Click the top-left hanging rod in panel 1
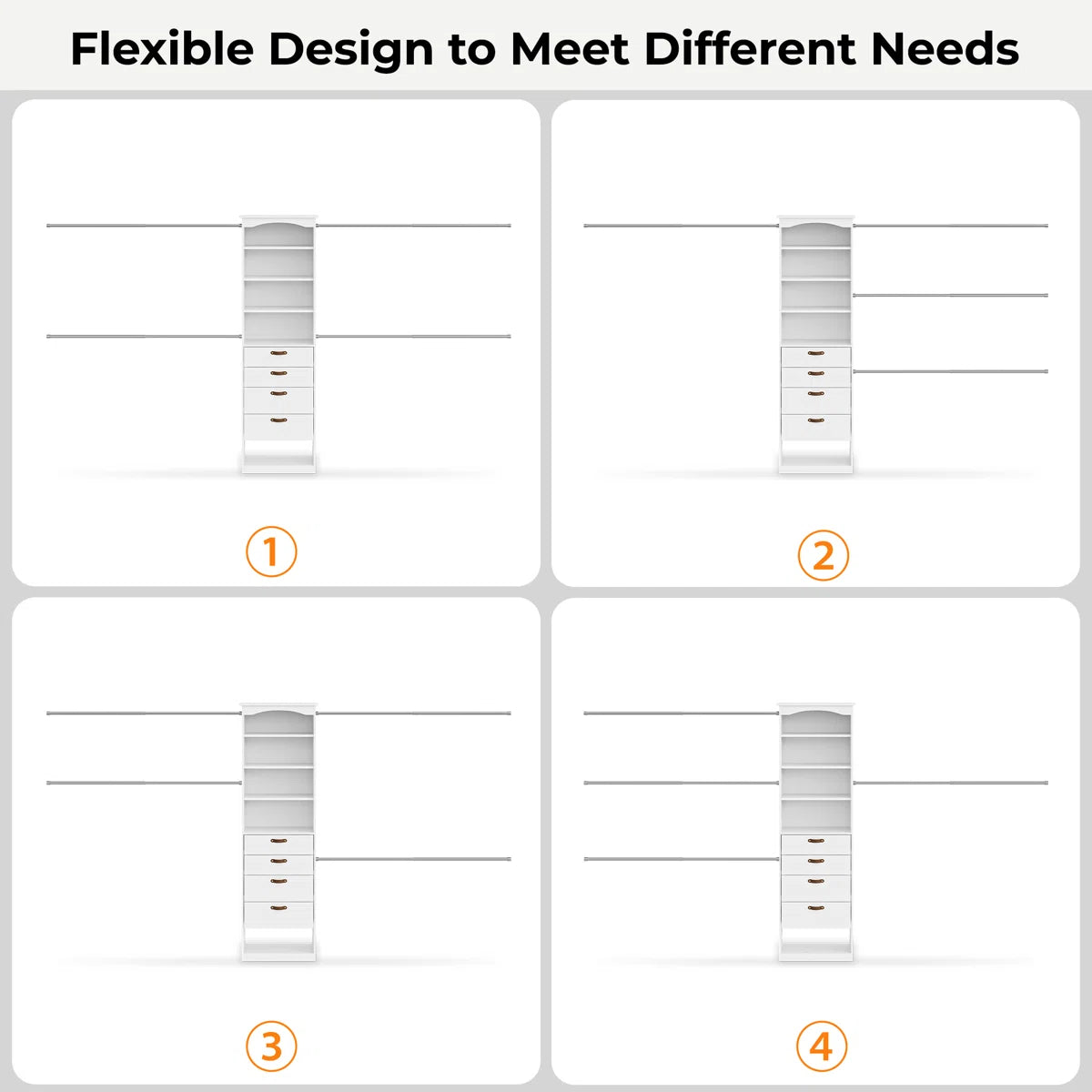 144,225
